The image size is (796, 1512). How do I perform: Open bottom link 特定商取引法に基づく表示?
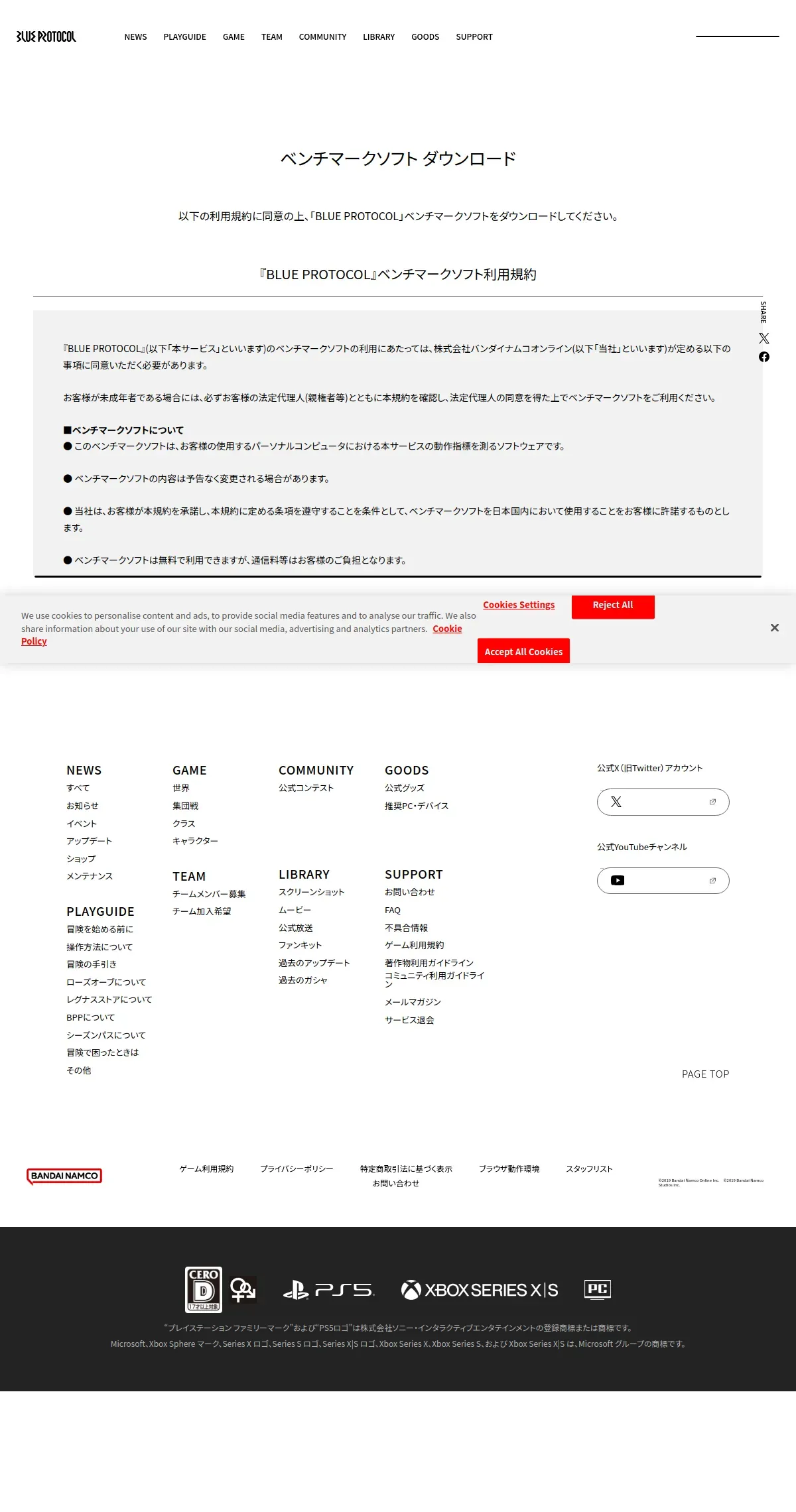406,1168
